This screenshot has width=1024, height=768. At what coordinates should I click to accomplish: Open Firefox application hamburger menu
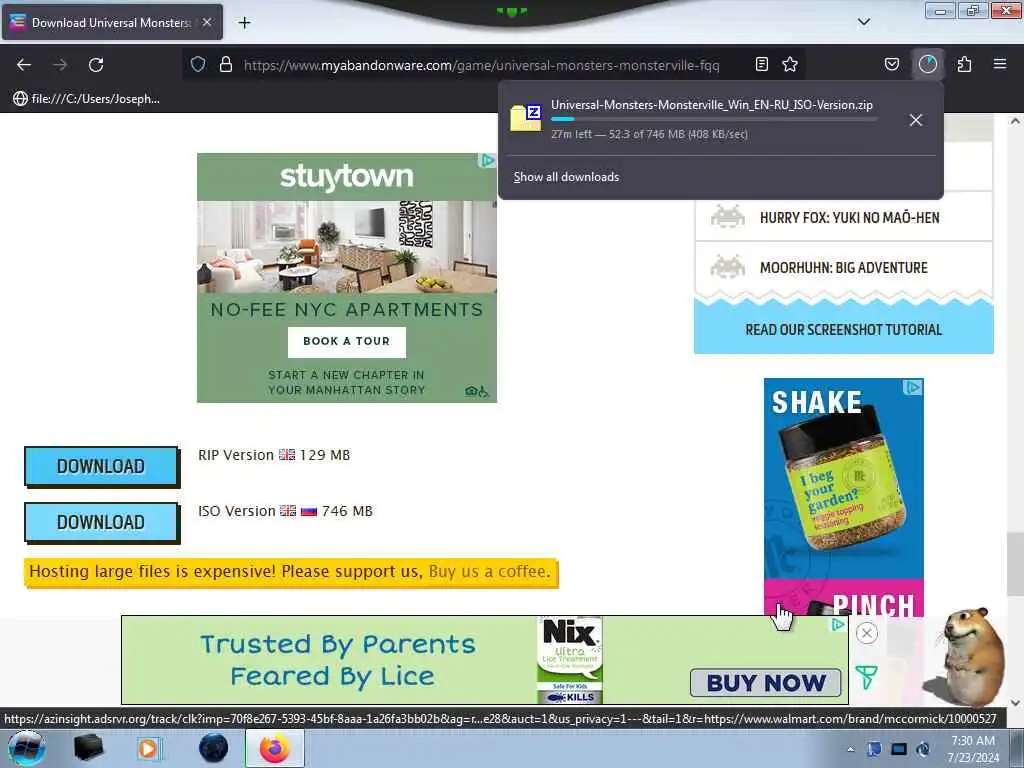[1000, 64]
